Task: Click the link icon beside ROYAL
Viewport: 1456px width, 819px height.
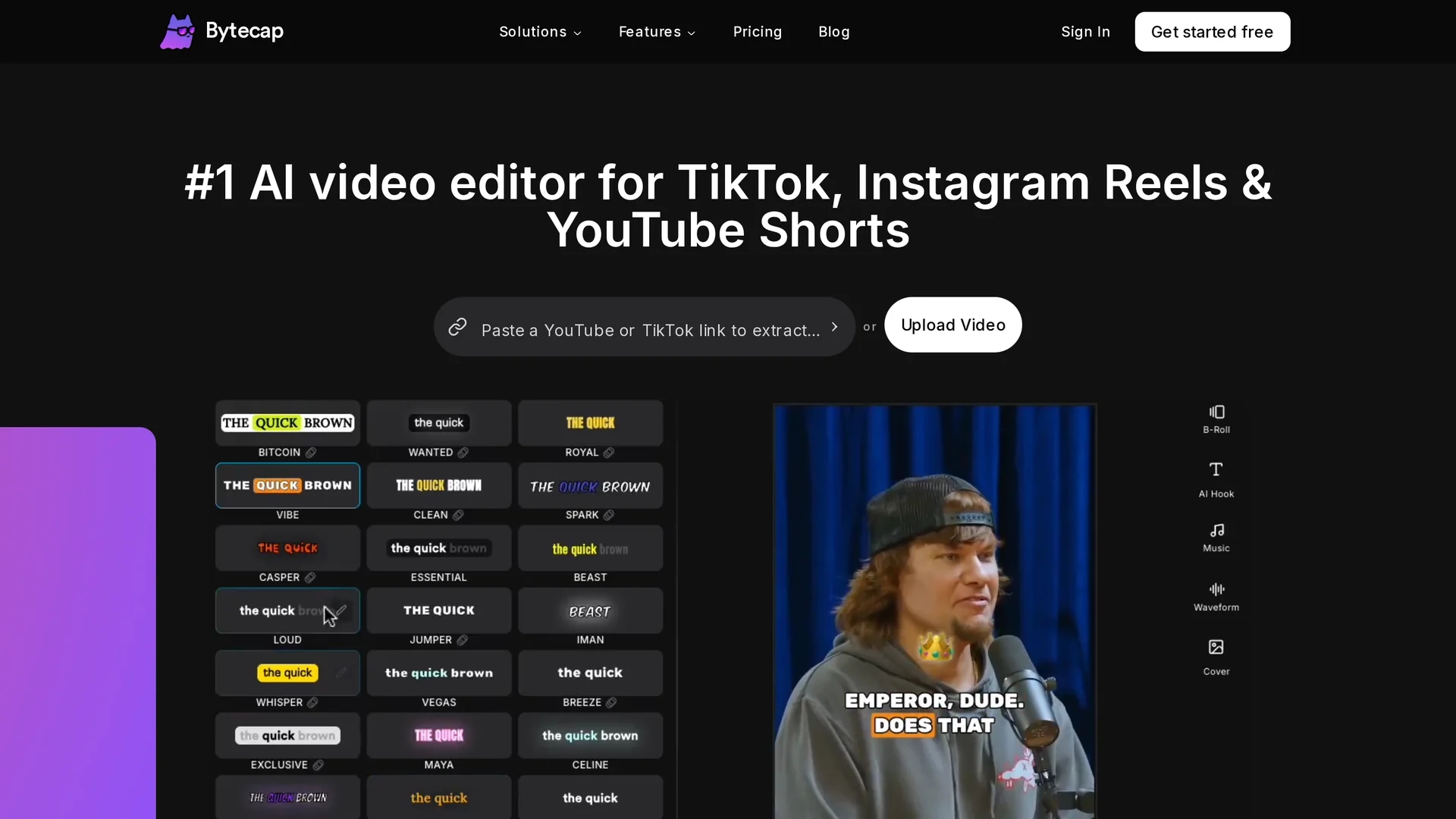Action: [x=609, y=453]
